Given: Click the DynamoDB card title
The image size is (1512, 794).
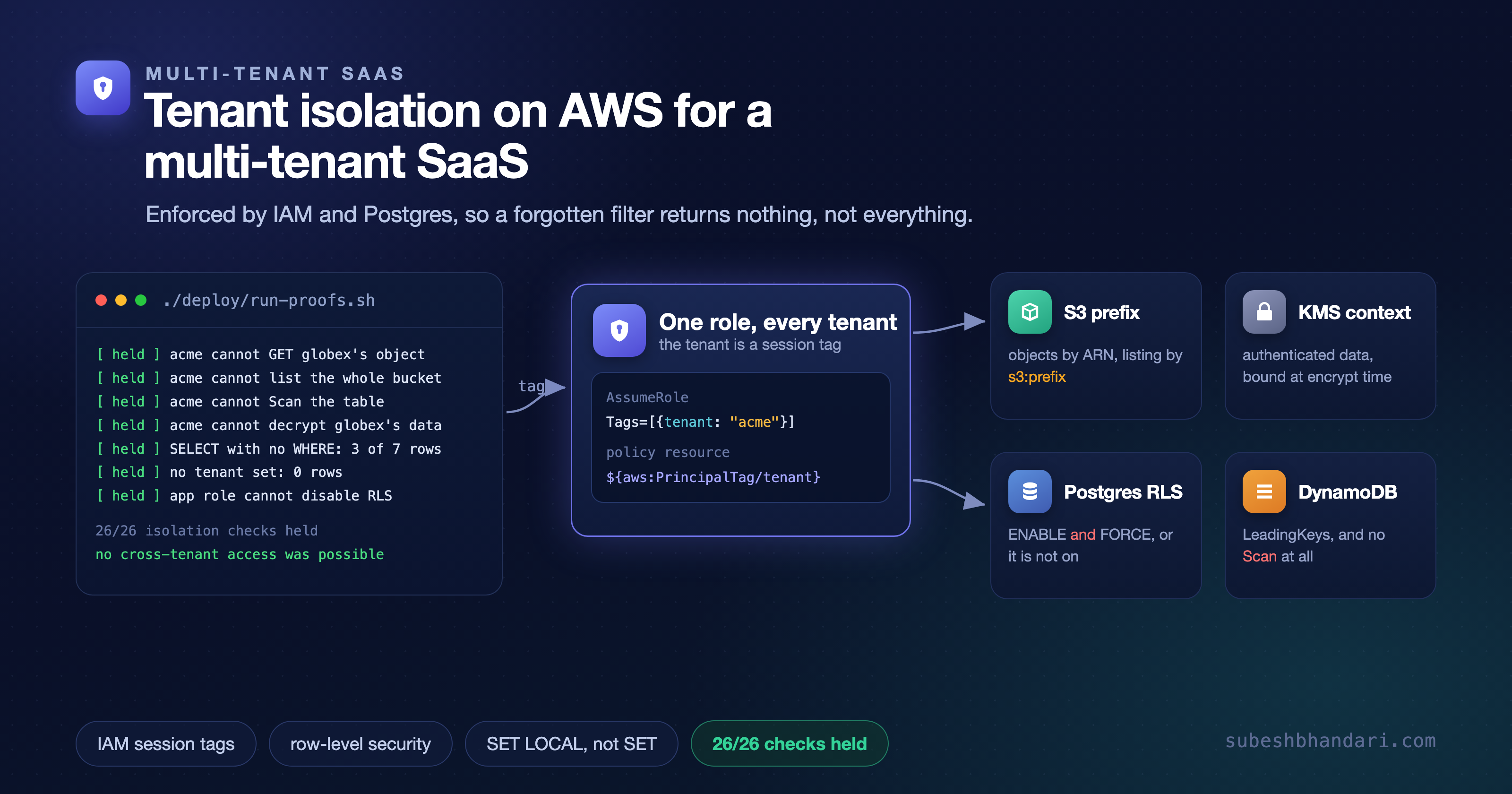Looking at the screenshot, I should pyautogui.click(x=1347, y=492).
